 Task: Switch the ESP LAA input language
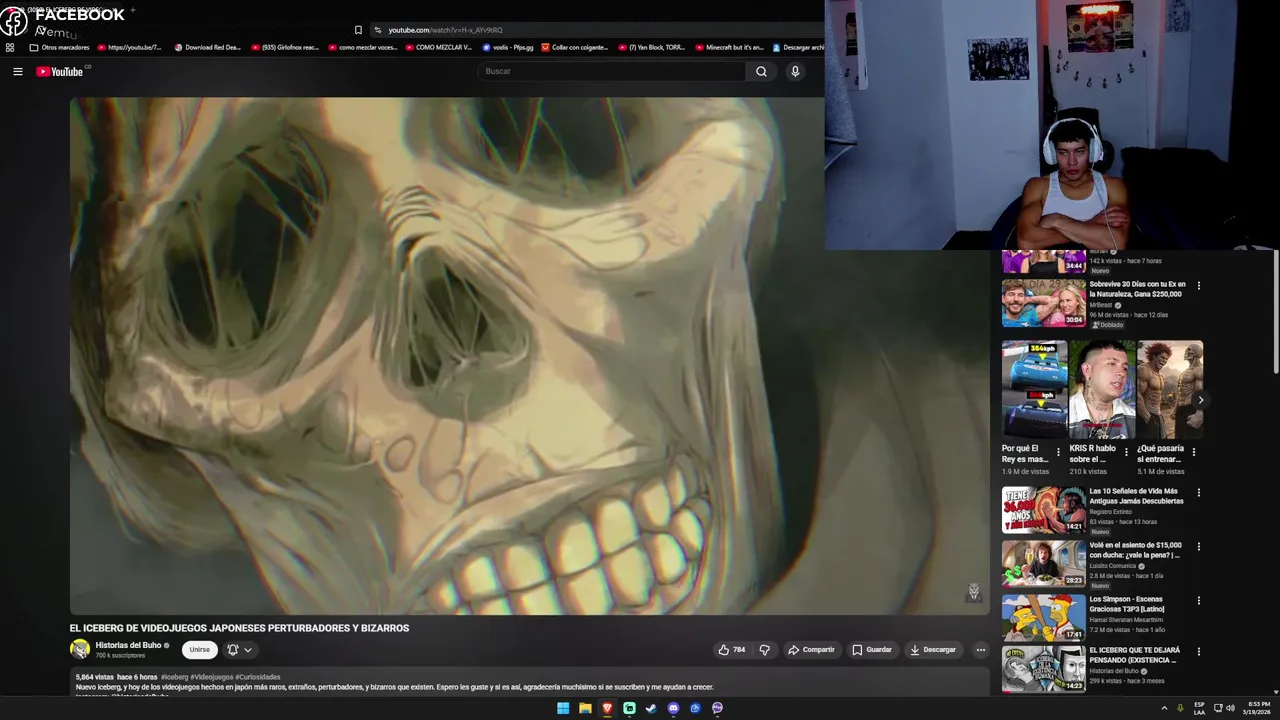pyautogui.click(x=1199, y=708)
